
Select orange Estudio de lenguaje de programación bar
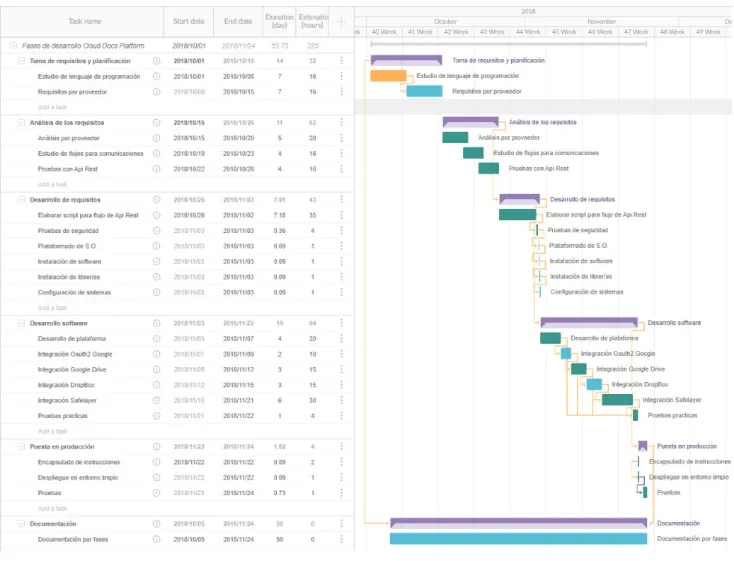(388, 76)
